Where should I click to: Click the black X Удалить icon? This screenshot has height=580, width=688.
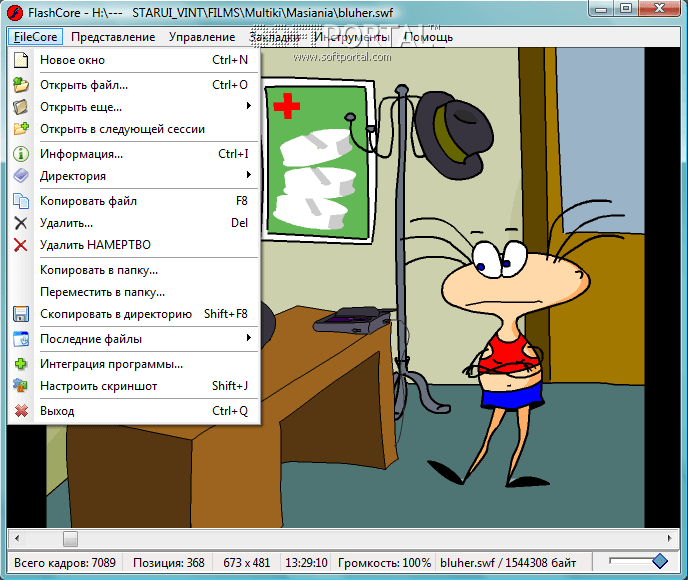(x=21, y=223)
